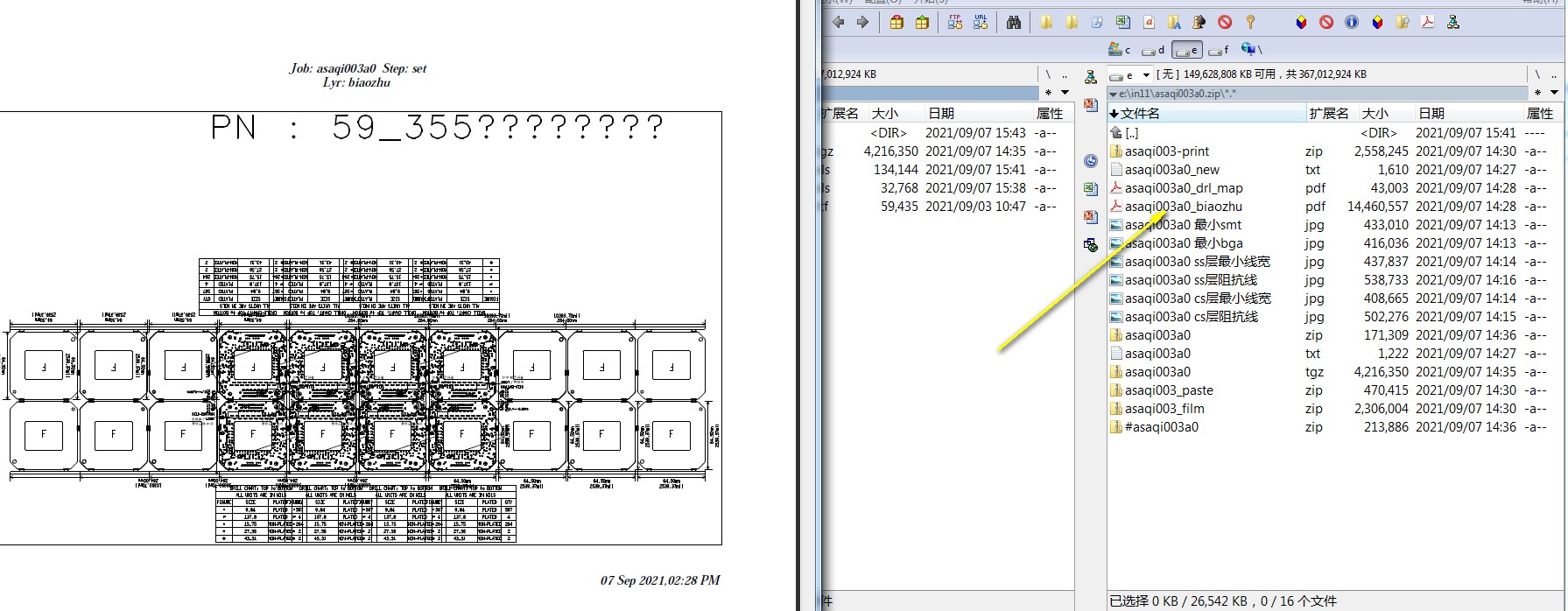This screenshot has height=611, width=1568.
Task: Open the right panel drive e dropdown
Action: click(x=1130, y=75)
